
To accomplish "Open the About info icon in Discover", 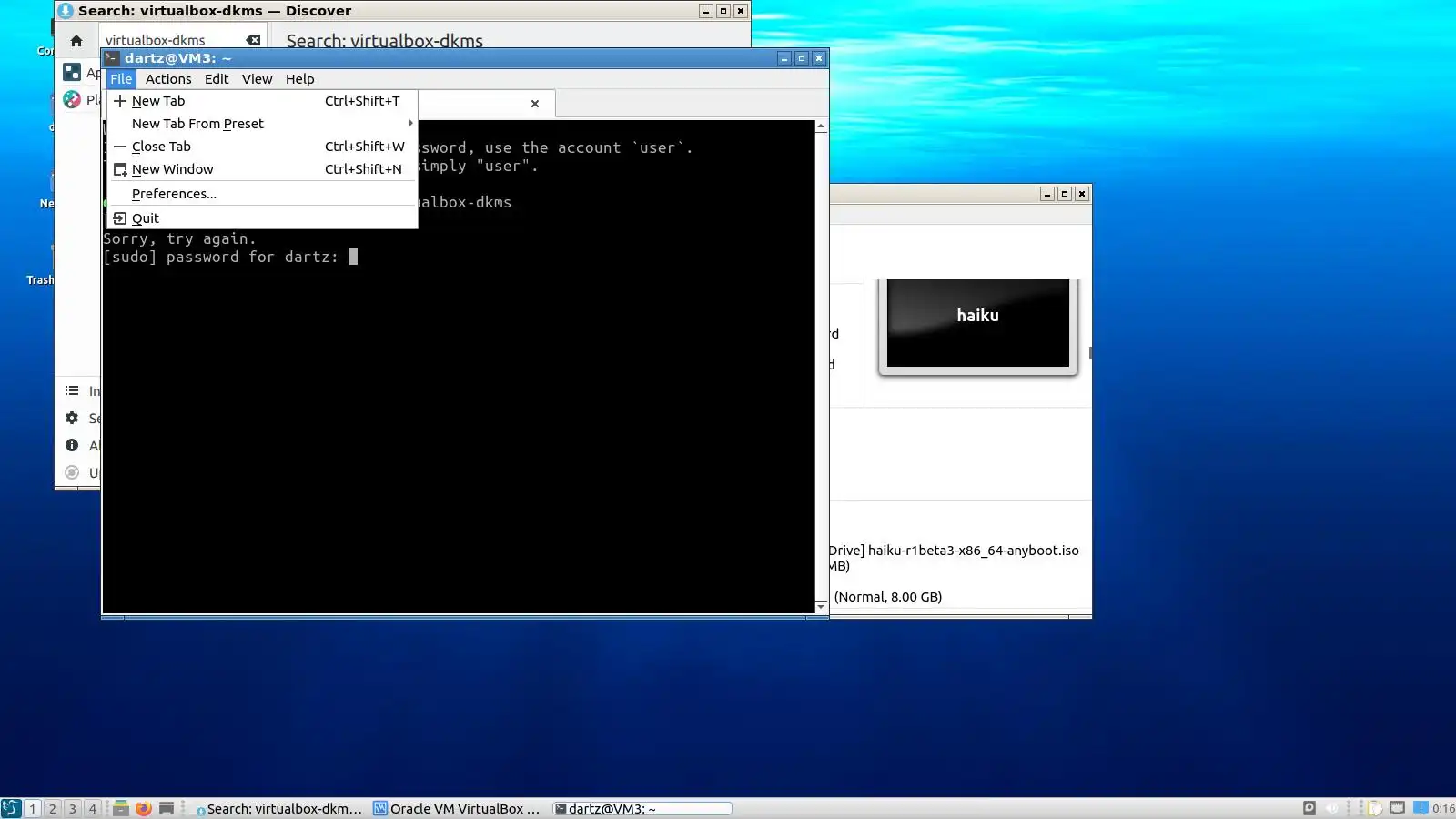I will 72,446.
